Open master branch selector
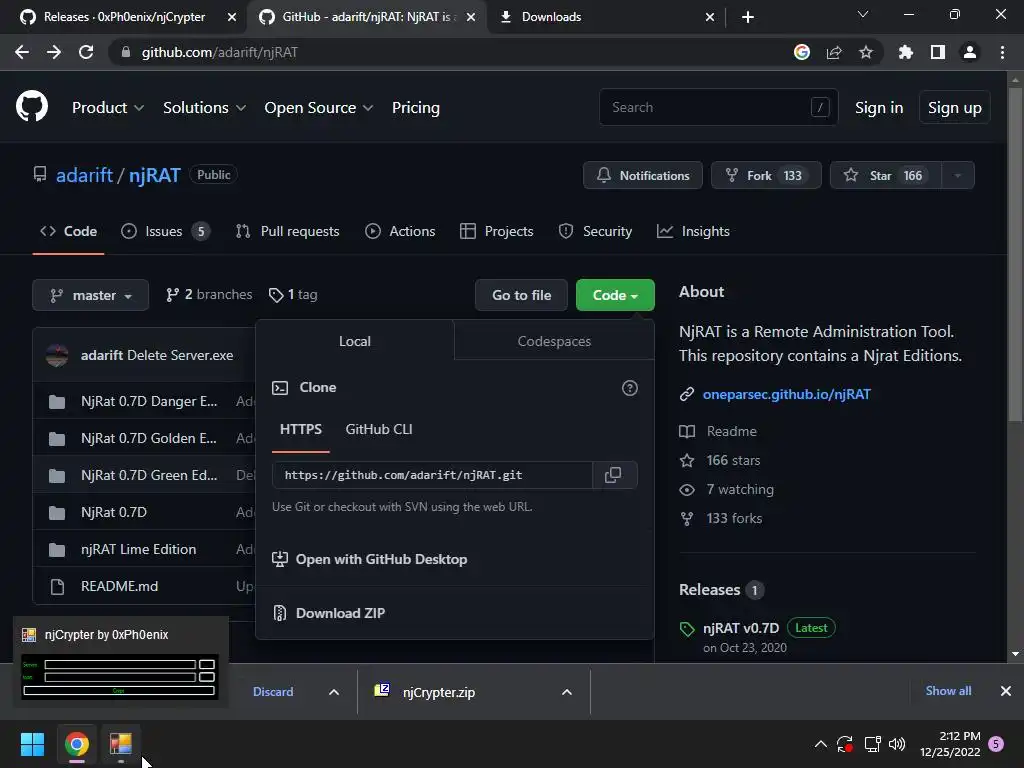Viewport: 1024px width, 768px height. click(x=91, y=295)
